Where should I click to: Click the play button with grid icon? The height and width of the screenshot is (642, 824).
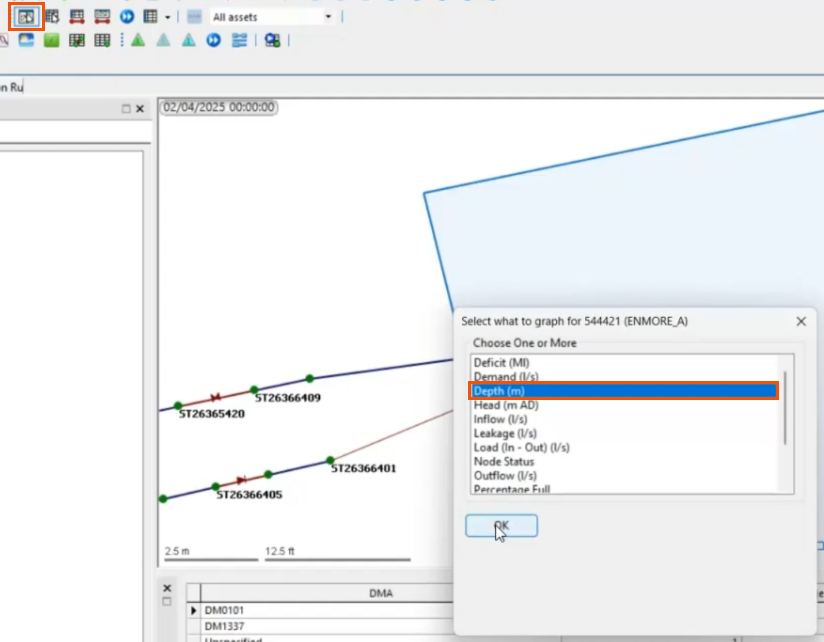point(272,40)
